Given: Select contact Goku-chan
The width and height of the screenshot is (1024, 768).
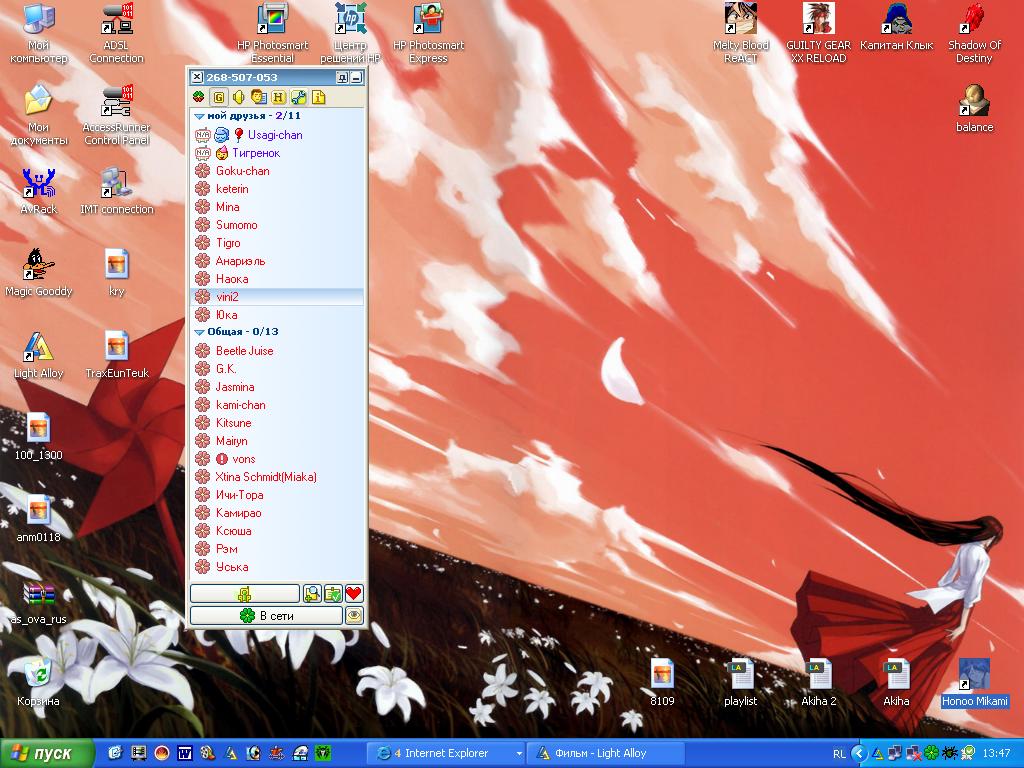Looking at the screenshot, I should 278,171.
